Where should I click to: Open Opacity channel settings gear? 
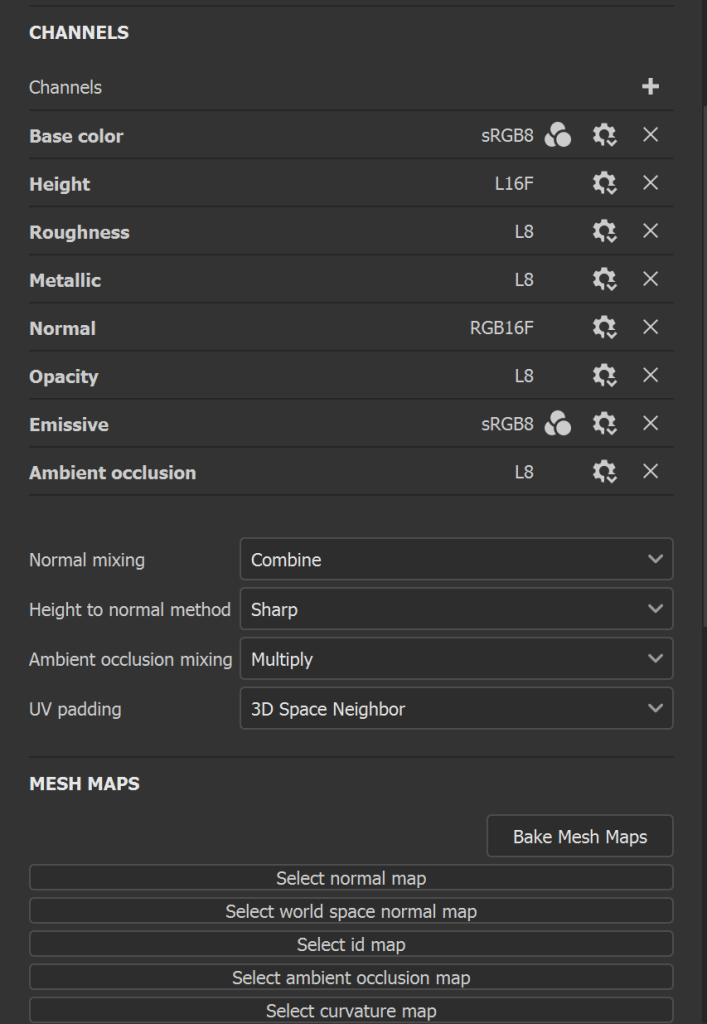coord(604,375)
